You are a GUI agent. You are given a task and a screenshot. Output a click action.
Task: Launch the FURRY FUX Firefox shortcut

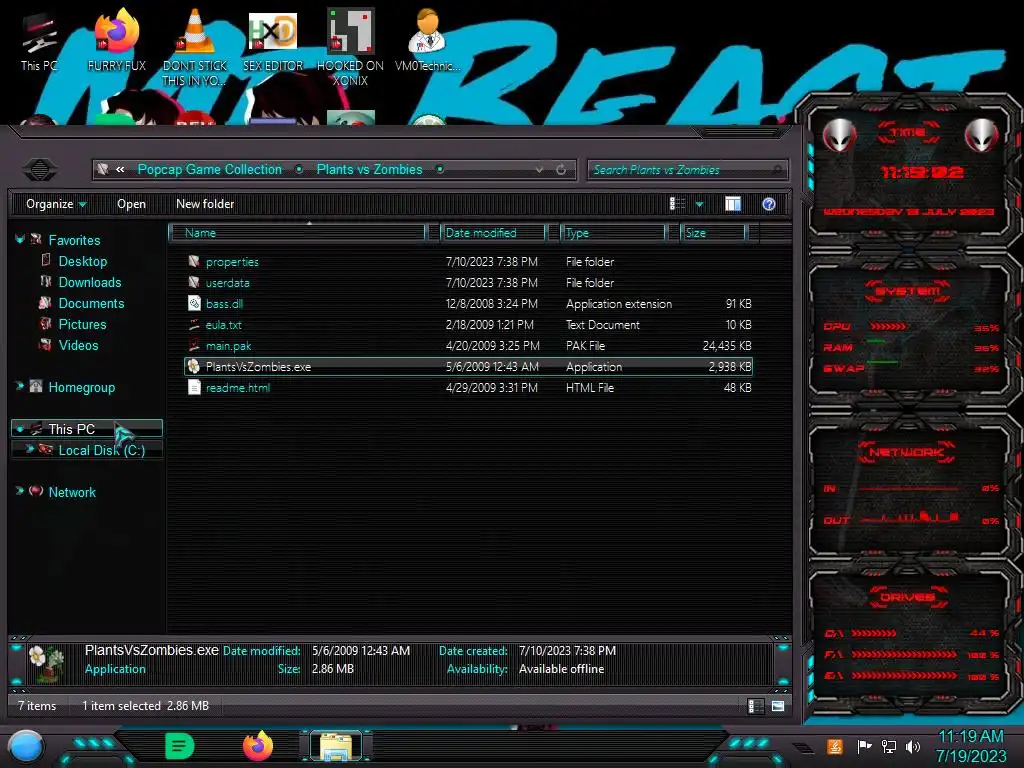pos(116,40)
